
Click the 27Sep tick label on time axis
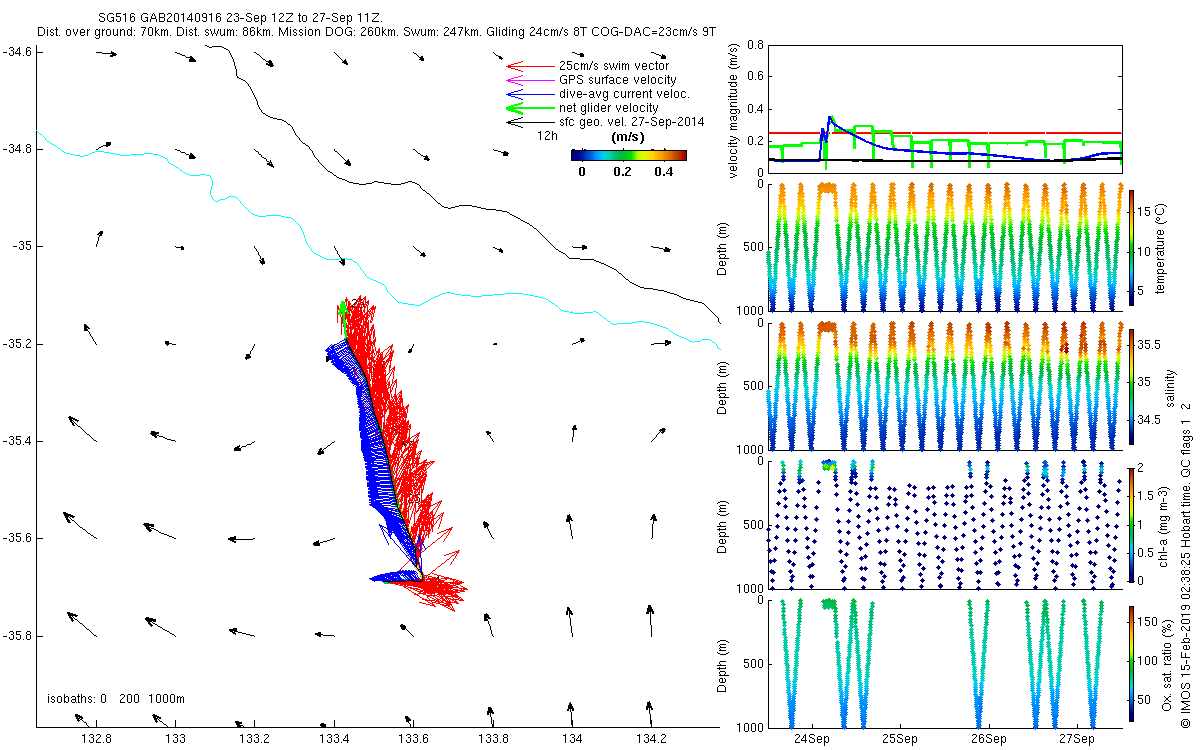tap(1076, 739)
